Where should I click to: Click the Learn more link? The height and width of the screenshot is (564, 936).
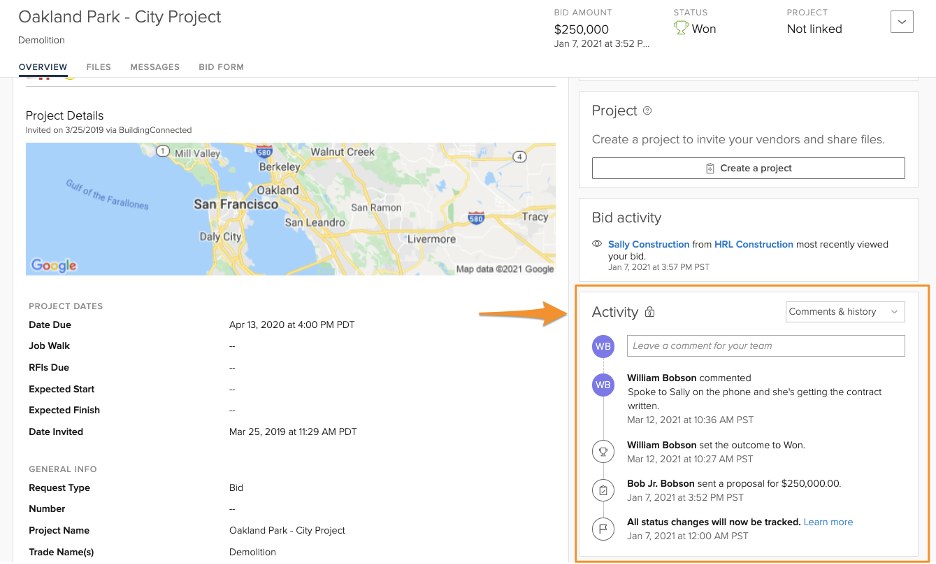pyautogui.click(x=828, y=522)
